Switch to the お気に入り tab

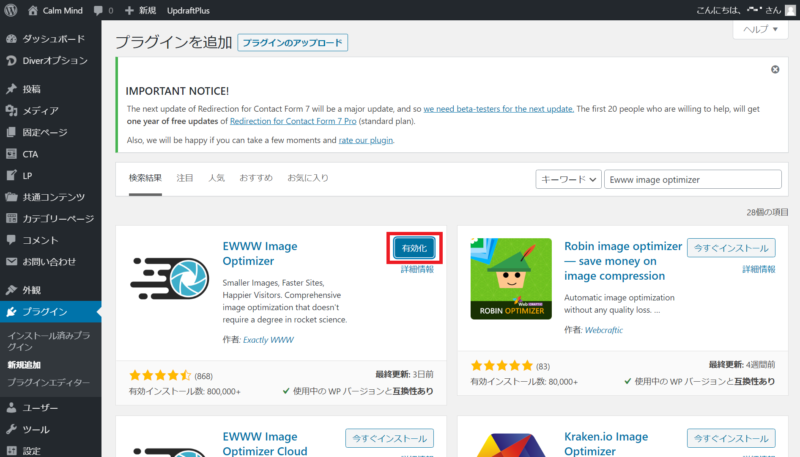(x=308, y=178)
